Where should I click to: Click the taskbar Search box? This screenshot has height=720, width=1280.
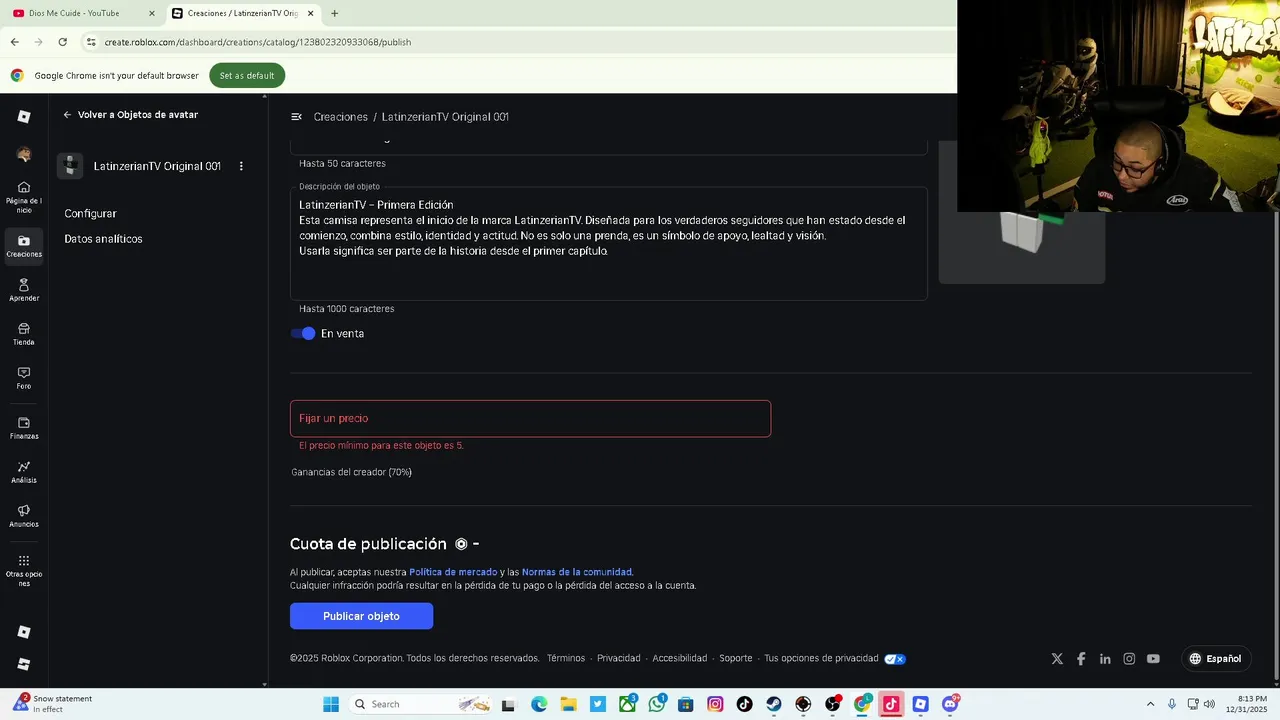click(420, 704)
